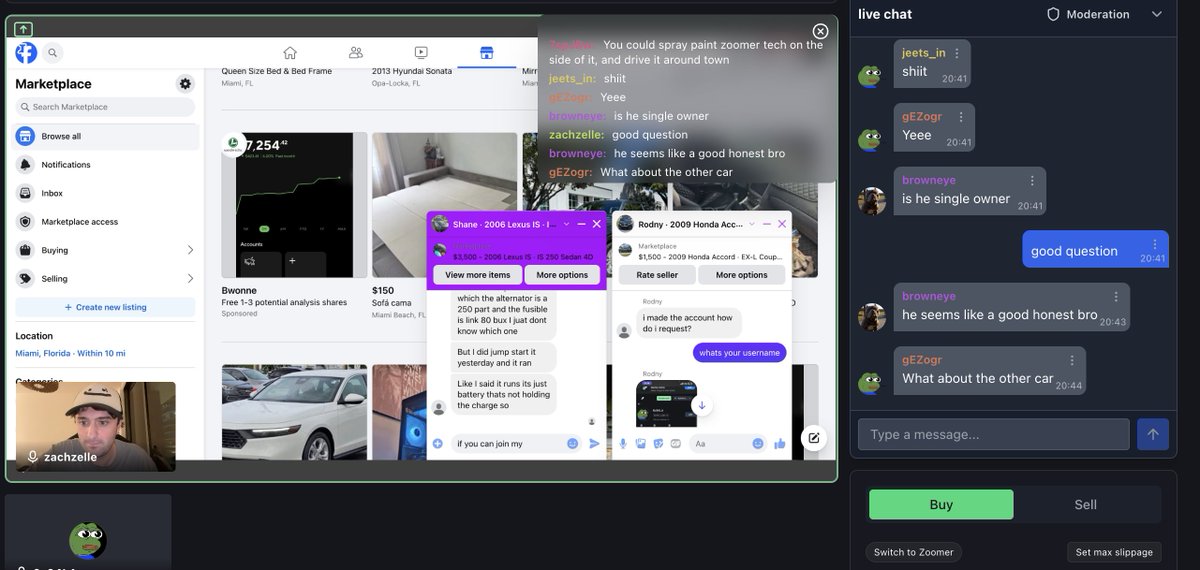Viewport: 1200px width, 570px height.
Task: Open Marketplace settings gear
Action: pyautogui.click(x=185, y=84)
